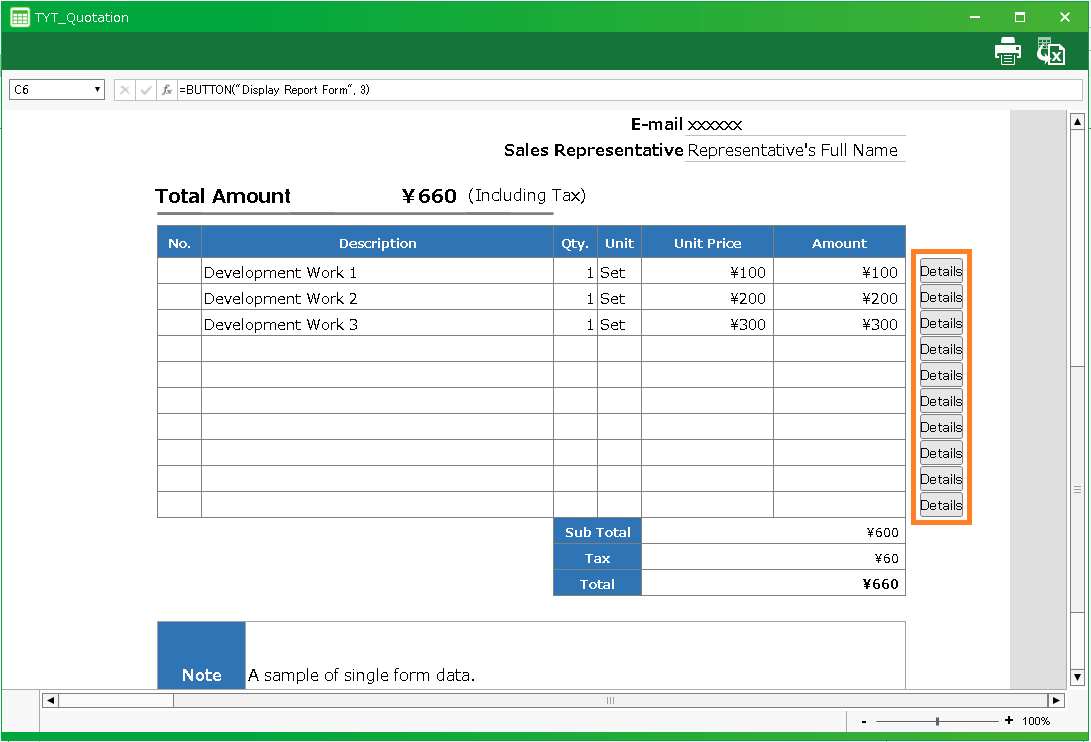Screen dimensions: 1091x742
Task: Select the Sub Total value ¥600
Action: coord(773,532)
